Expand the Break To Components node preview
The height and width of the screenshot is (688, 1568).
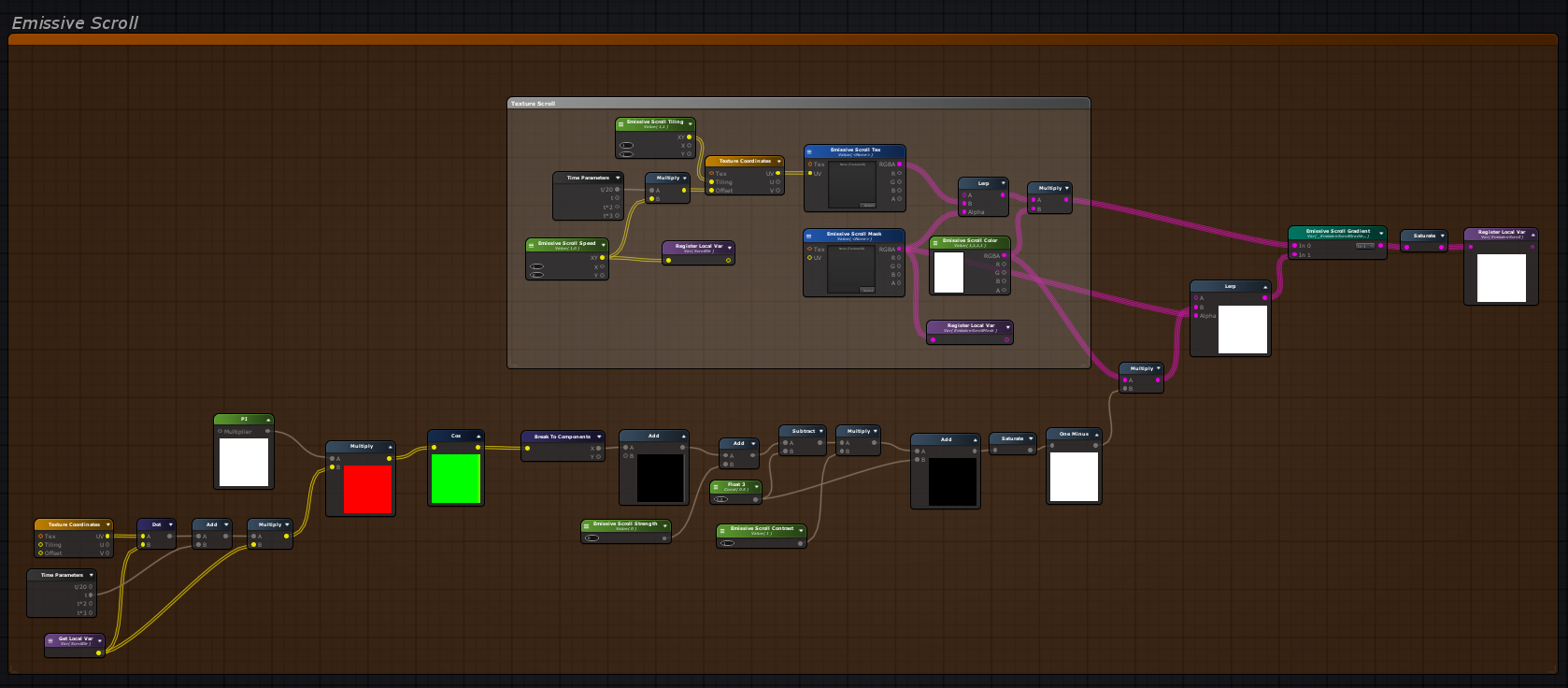599,437
